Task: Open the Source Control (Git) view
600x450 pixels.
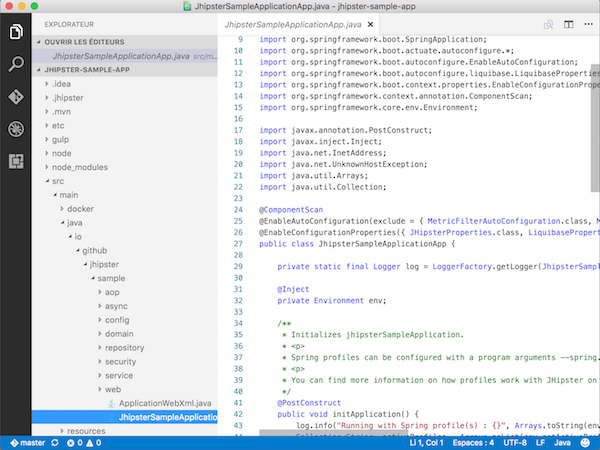Action: (15, 97)
